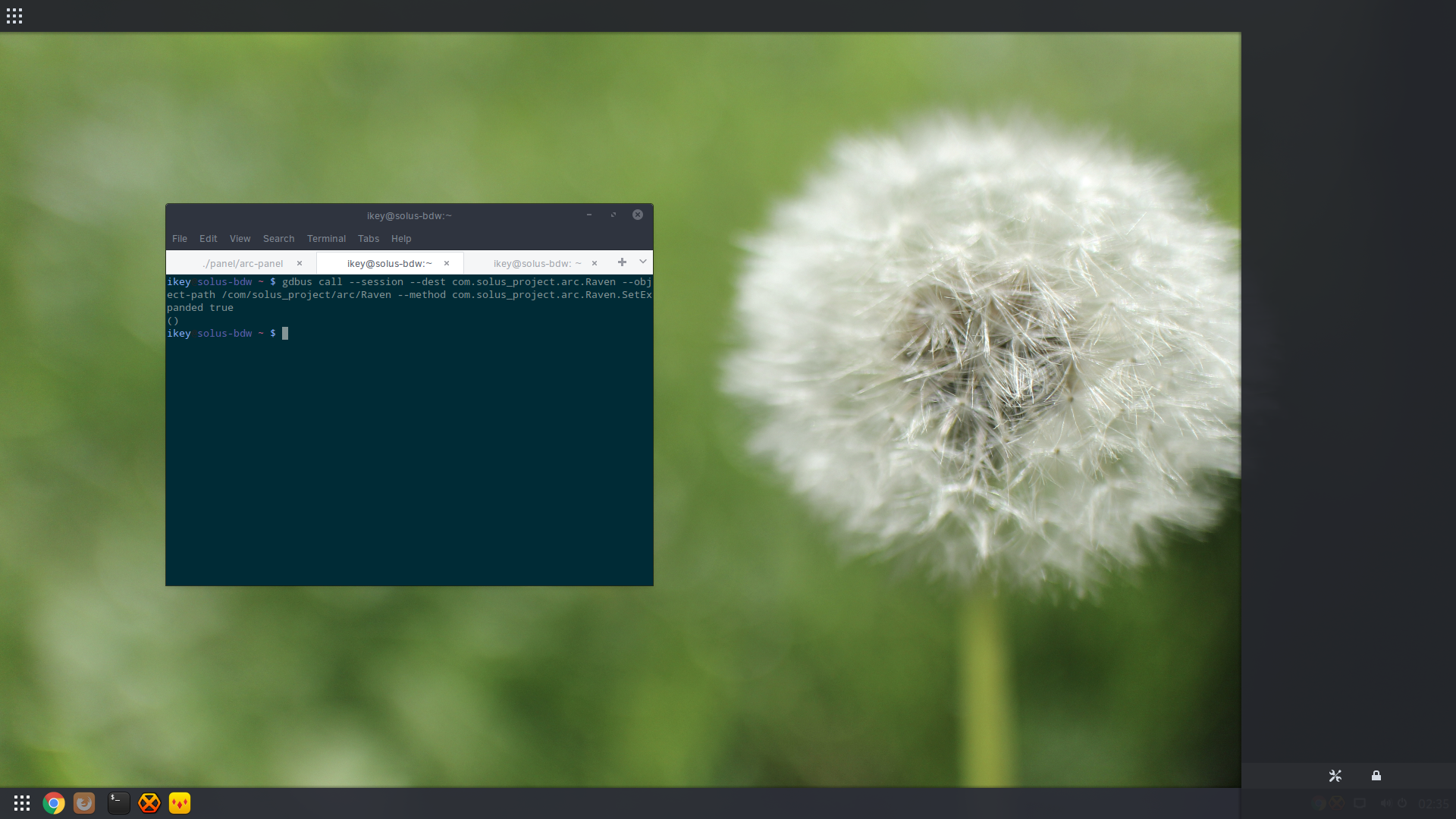
Task: Close the ./panel/arc-panel tab
Action: pyautogui.click(x=300, y=263)
